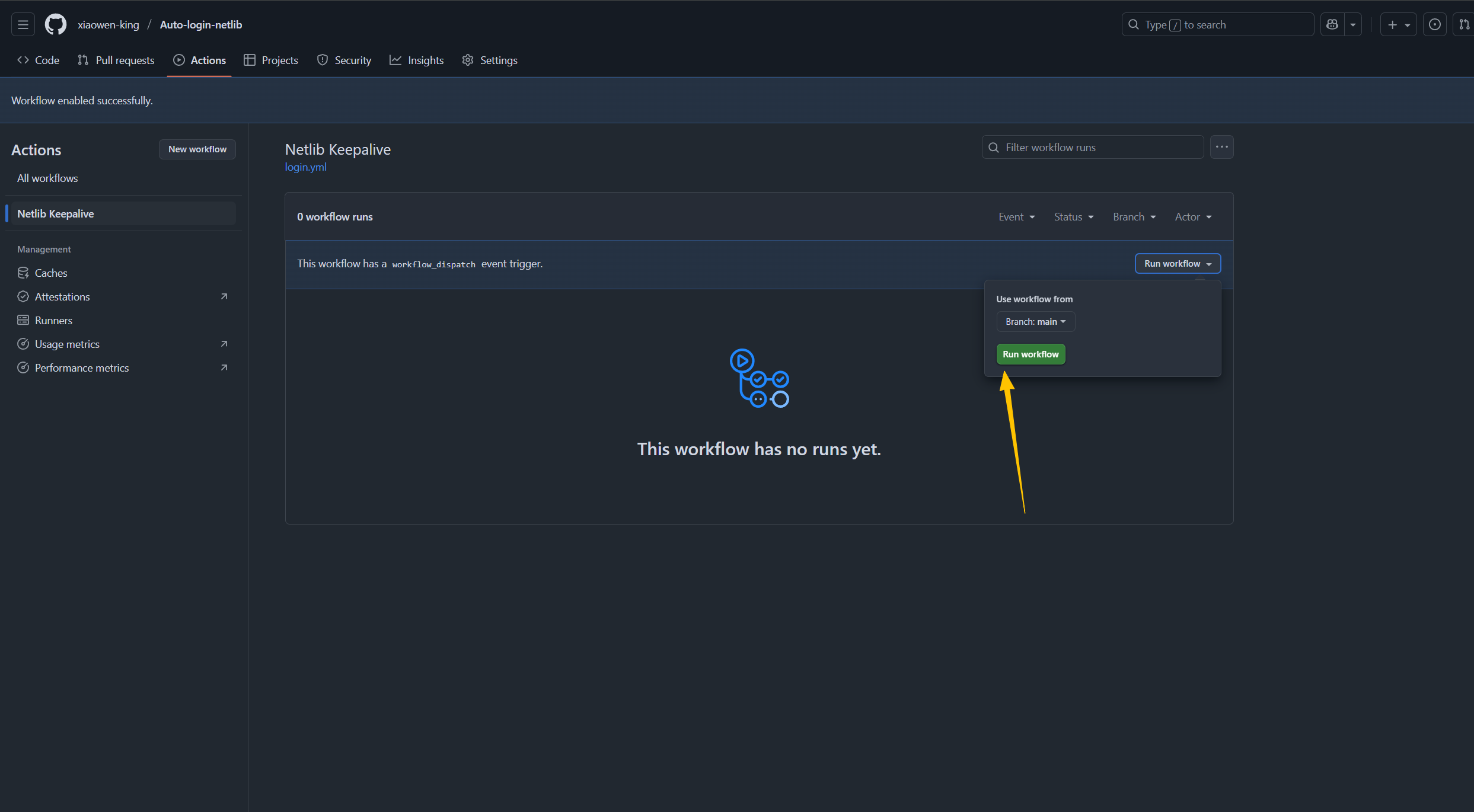Screen dimensions: 1474x812
Task: Expand the Actor filter dropdown
Action: coord(1193,217)
